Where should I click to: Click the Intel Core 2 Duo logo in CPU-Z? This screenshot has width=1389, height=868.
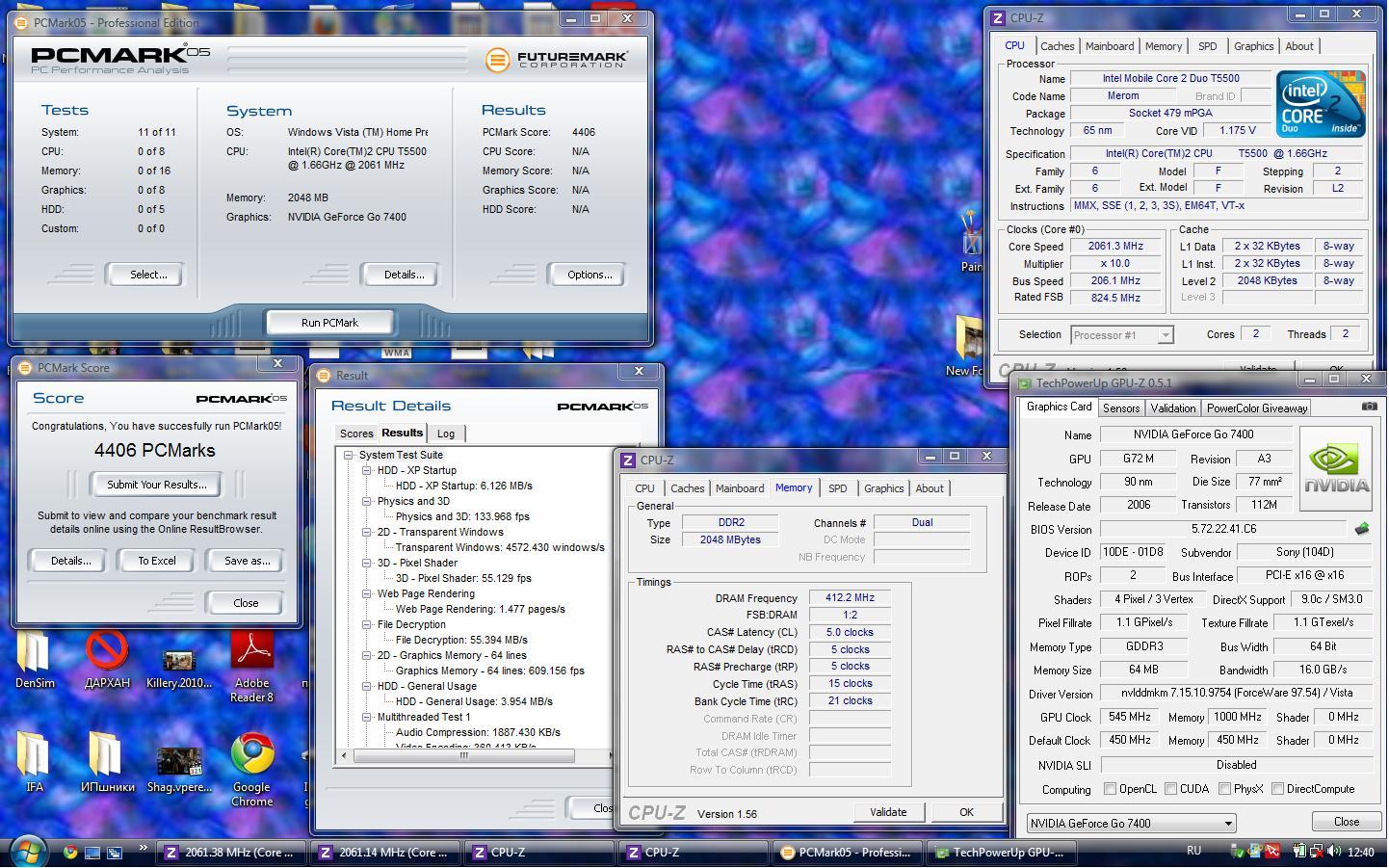click(1321, 103)
